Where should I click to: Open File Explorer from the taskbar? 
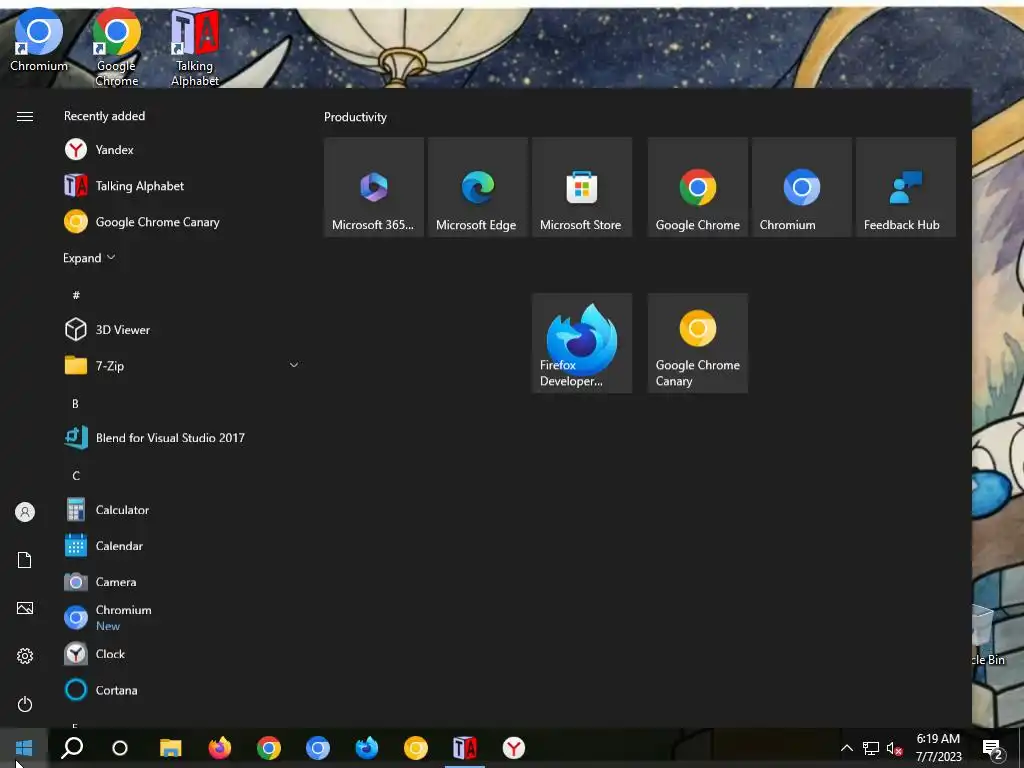pos(170,748)
